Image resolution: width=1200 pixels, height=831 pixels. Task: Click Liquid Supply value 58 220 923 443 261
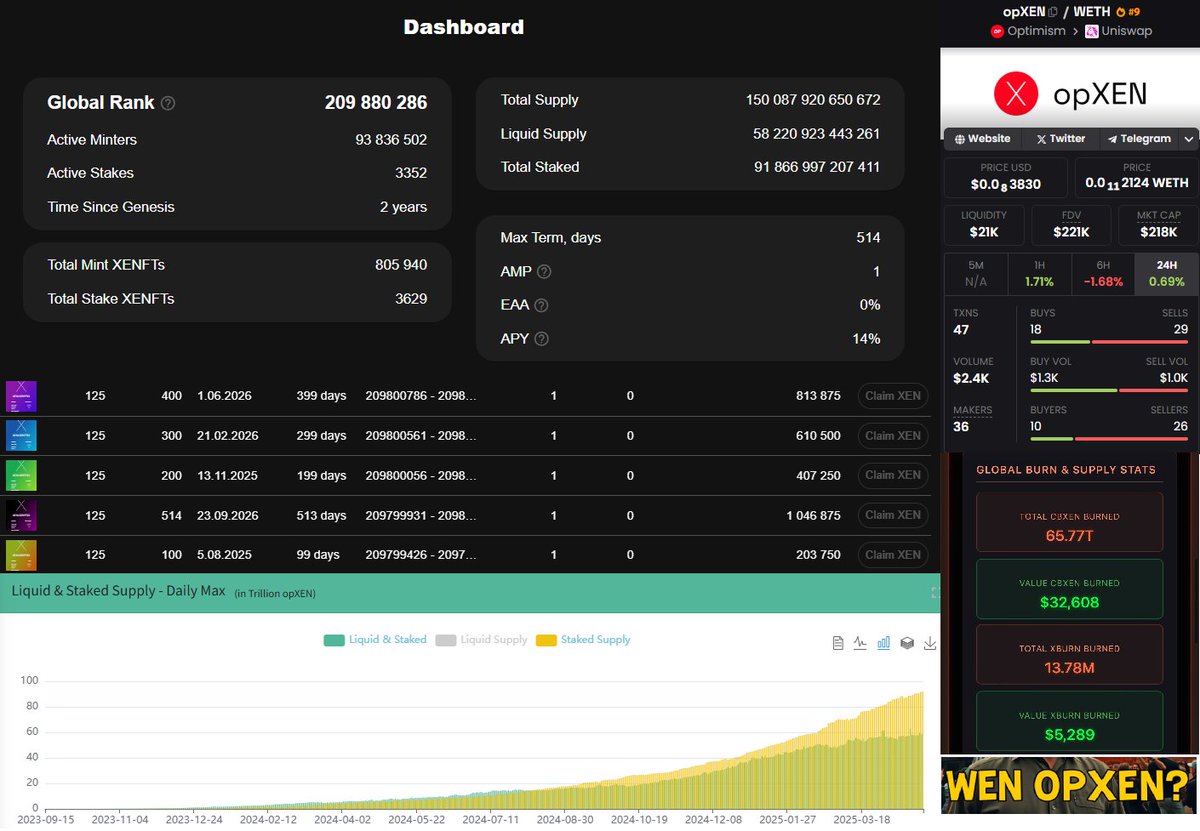click(817, 134)
